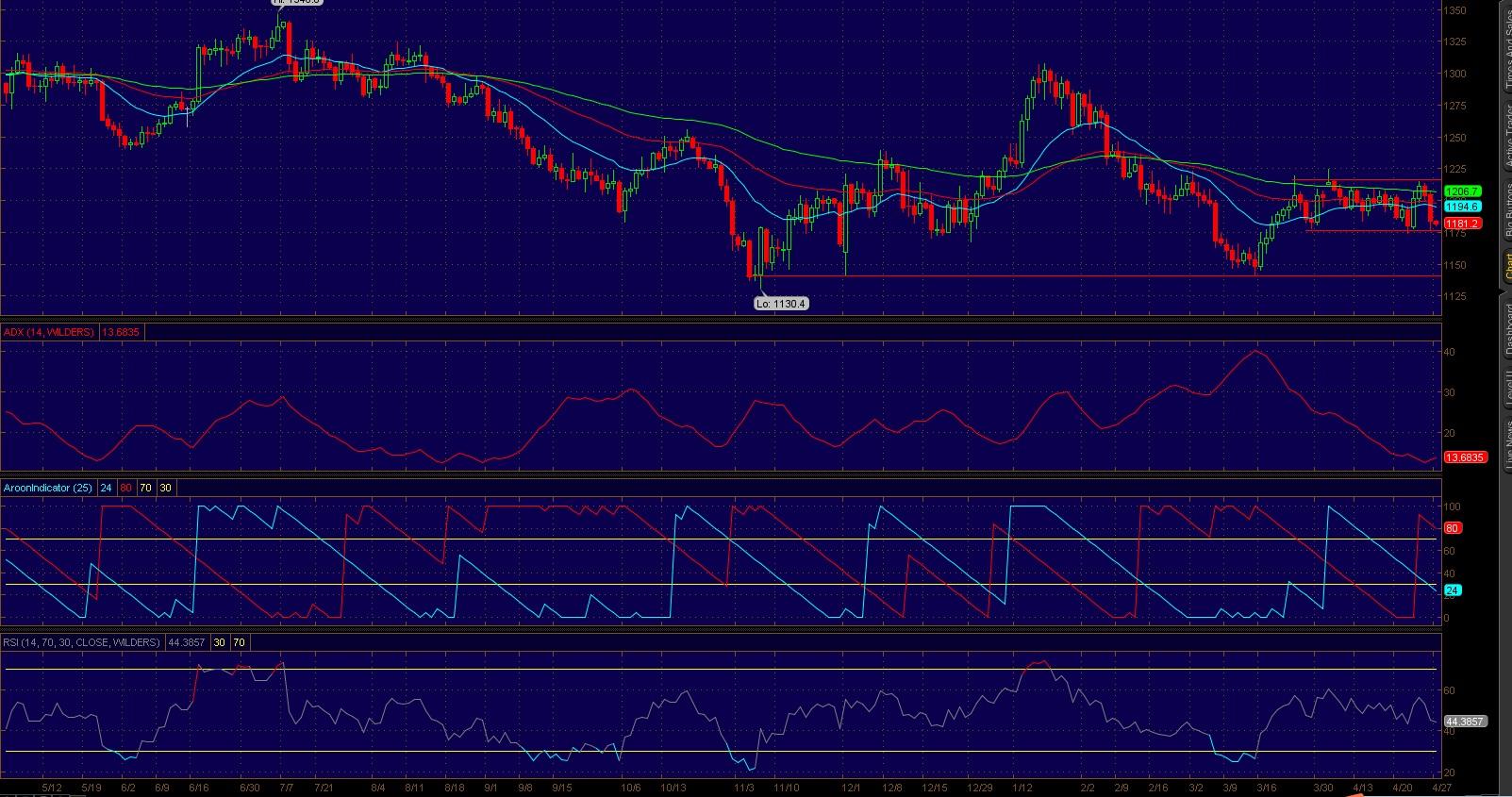Click the cyan 24 value in Aroon header
The height and width of the screenshot is (797, 1512).
pyautogui.click(x=107, y=488)
